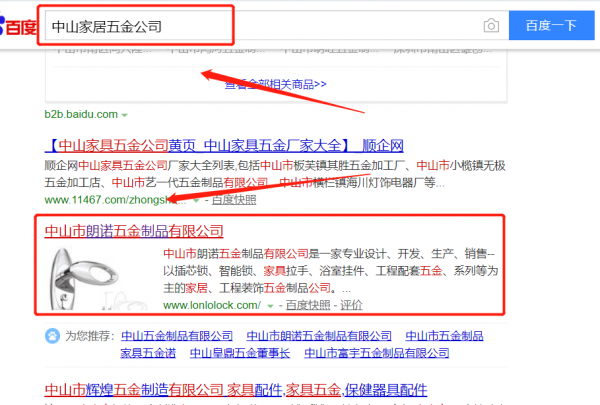Open 查看全部相关商品 link
The width and height of the screenshot is (600, 405).
pos(277,85)
